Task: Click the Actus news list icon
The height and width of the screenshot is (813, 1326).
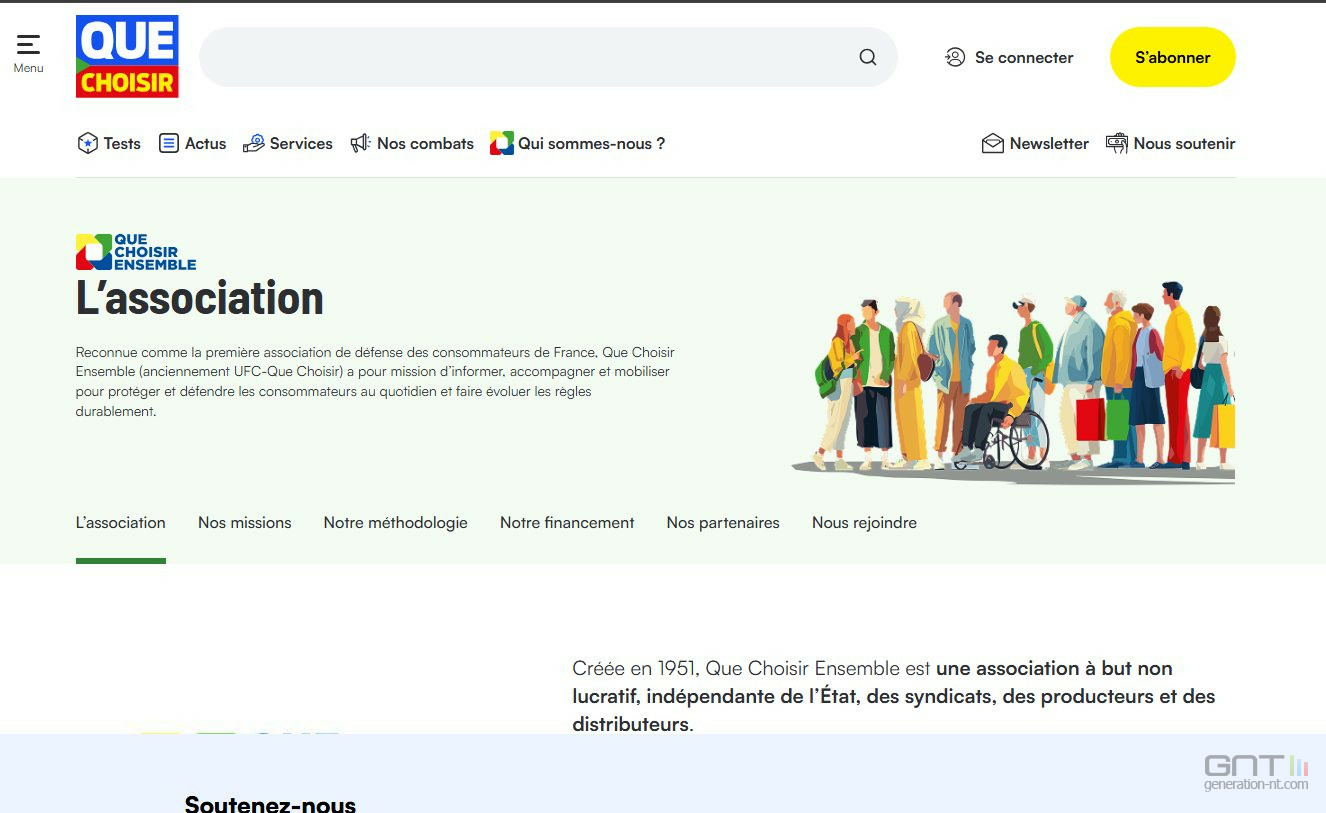Action: [x=169, y=143]
